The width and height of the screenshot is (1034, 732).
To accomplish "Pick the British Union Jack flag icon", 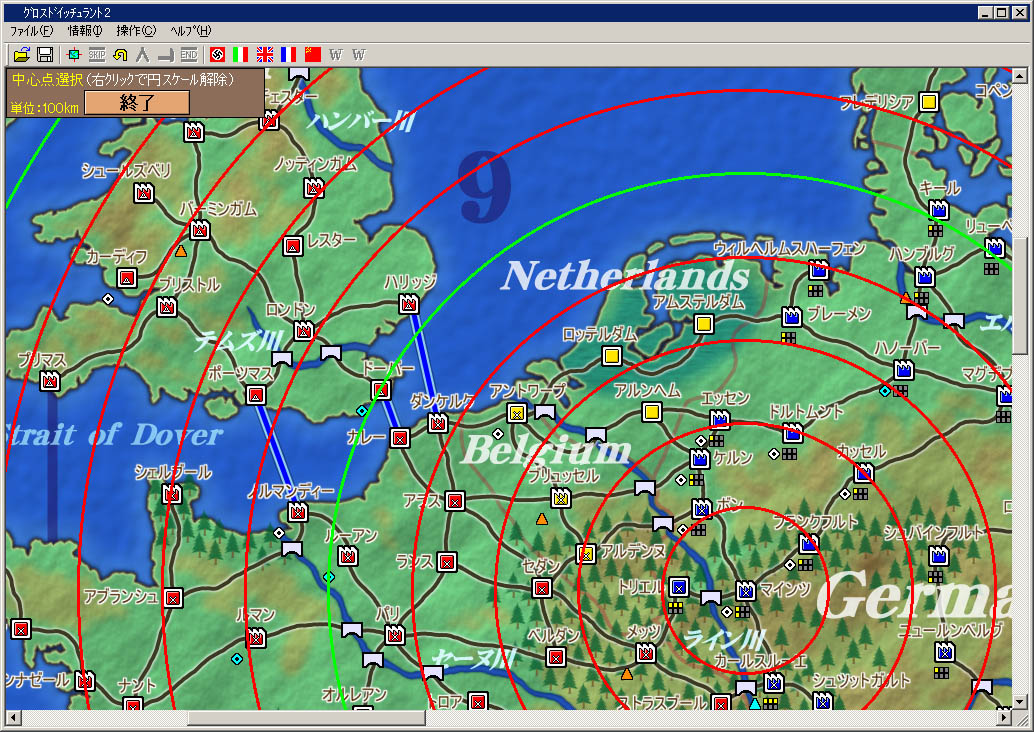I will [x=265, y=54].
